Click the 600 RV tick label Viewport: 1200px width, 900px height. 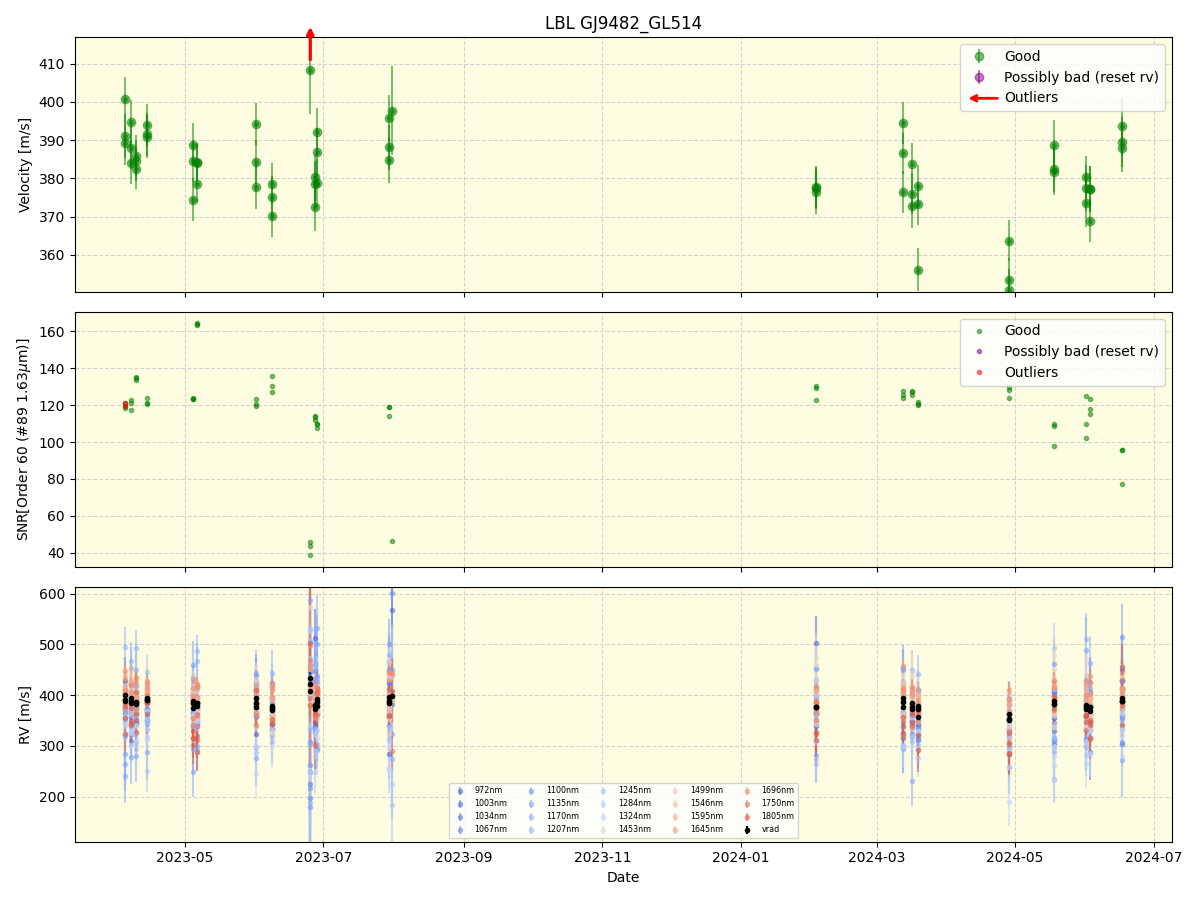52,594
